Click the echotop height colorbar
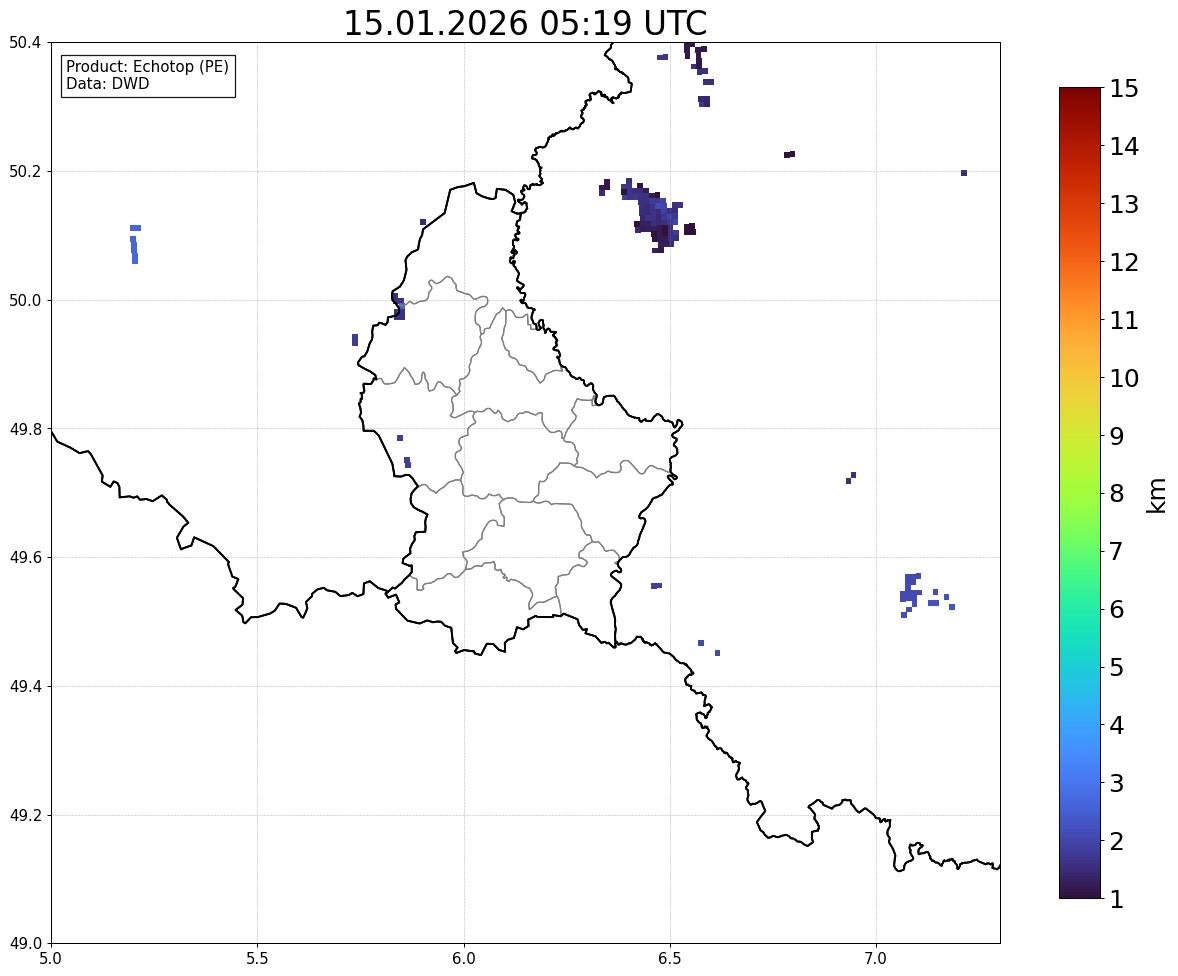This screenshot has height=976, width=1178. 1080,493
